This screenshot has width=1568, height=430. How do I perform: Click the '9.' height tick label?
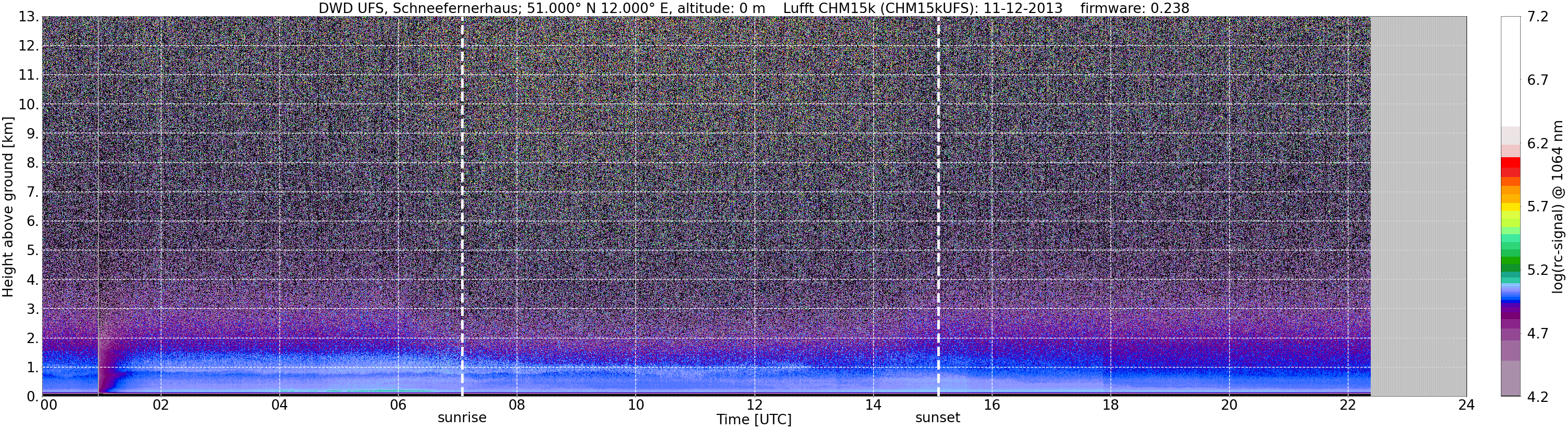33,134
